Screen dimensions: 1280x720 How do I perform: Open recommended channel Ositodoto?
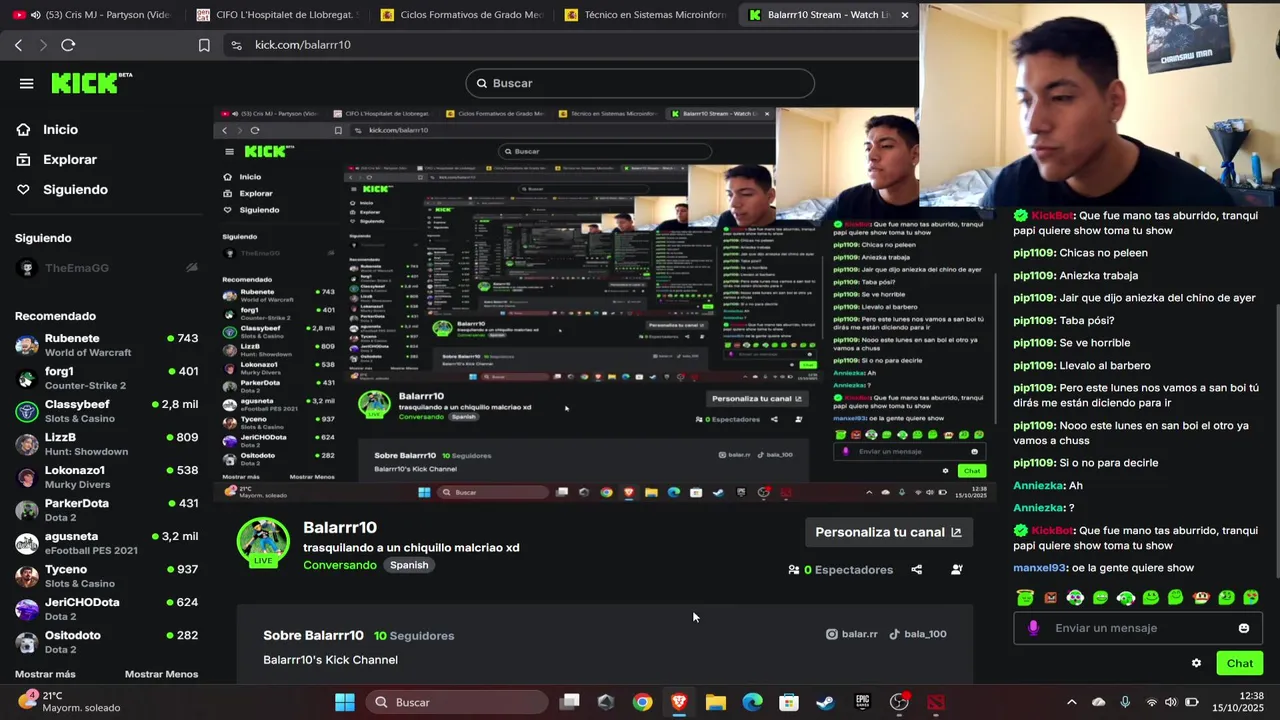pos(106,642)
